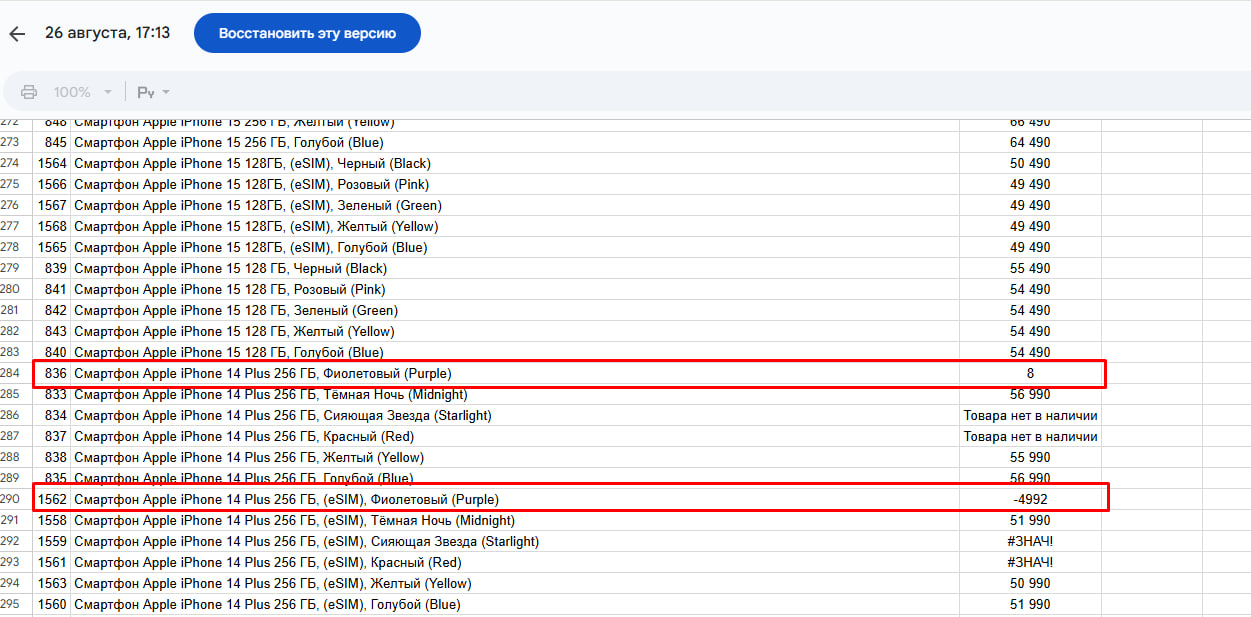Click the iPhone 14 Plus 256 ГБ Фиолетовый (Purple) name in row 284

pos(270,373)
